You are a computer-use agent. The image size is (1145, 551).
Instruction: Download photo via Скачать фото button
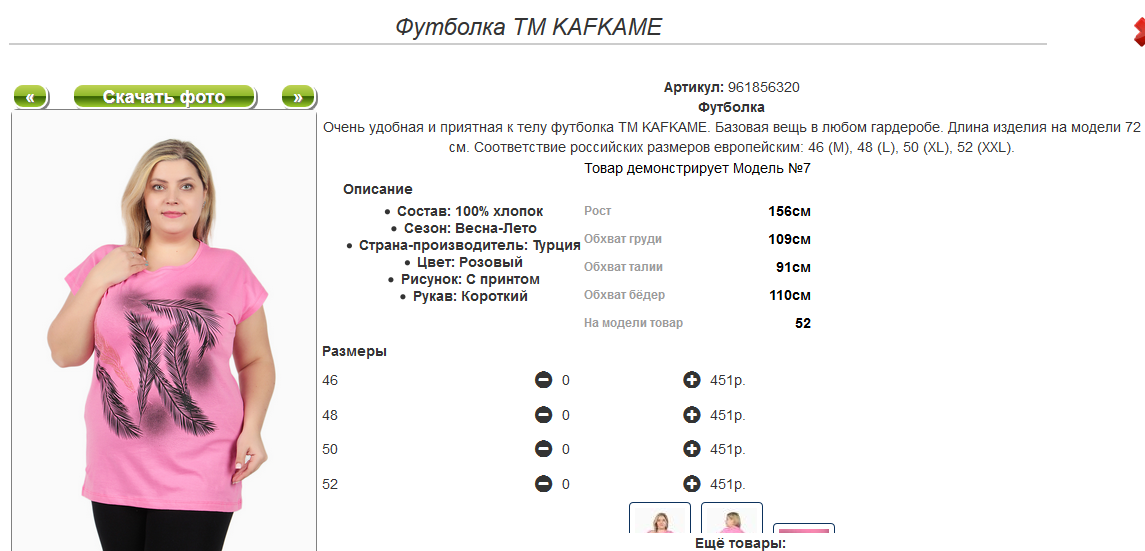point(165,97)
